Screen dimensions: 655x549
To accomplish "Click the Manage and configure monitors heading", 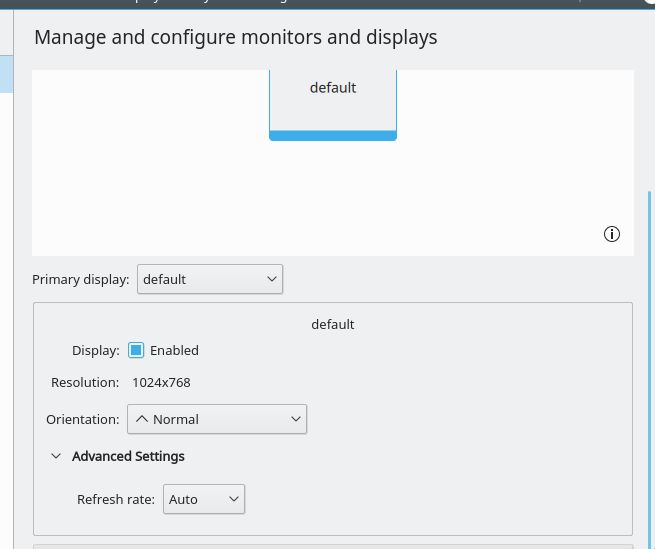I will (x=236, y=38).
